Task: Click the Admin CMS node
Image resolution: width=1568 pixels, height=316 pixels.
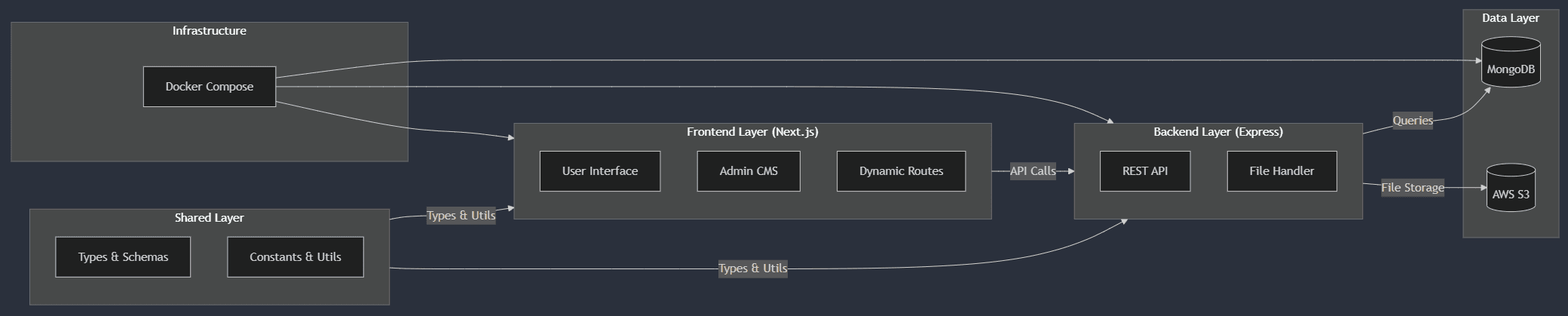Action: tap(748, 171)
